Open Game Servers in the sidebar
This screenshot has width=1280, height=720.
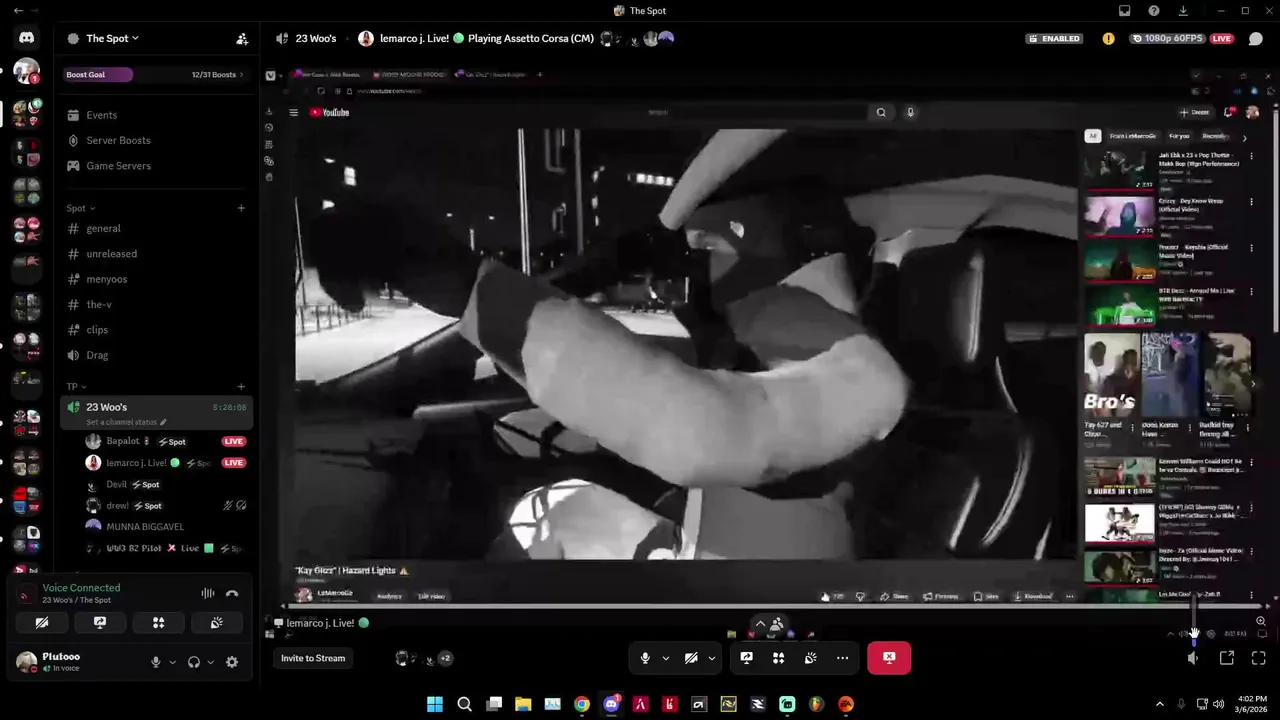click(154, 166)
